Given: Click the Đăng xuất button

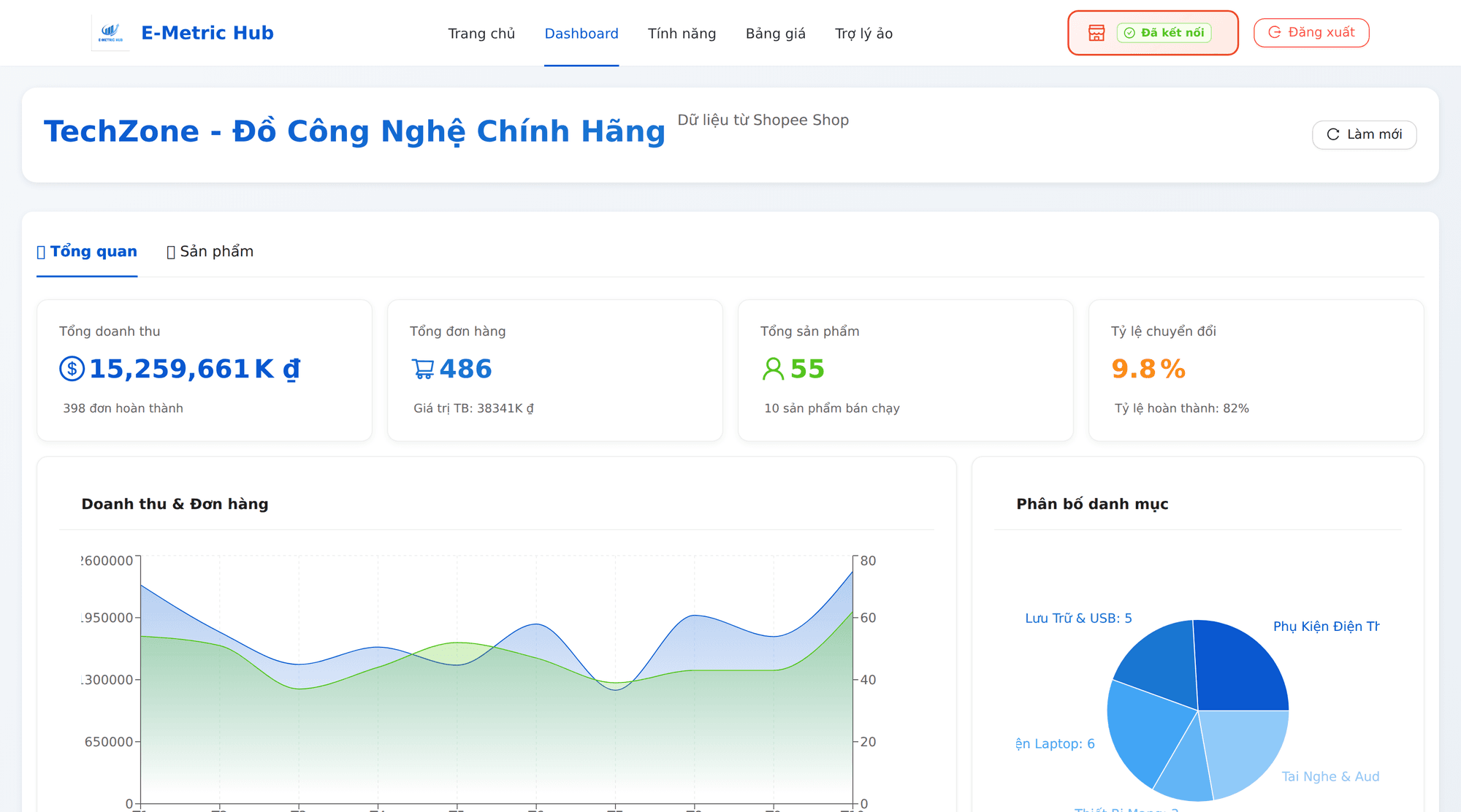Looking at the screenshot, I should (x=1311, y=33).
